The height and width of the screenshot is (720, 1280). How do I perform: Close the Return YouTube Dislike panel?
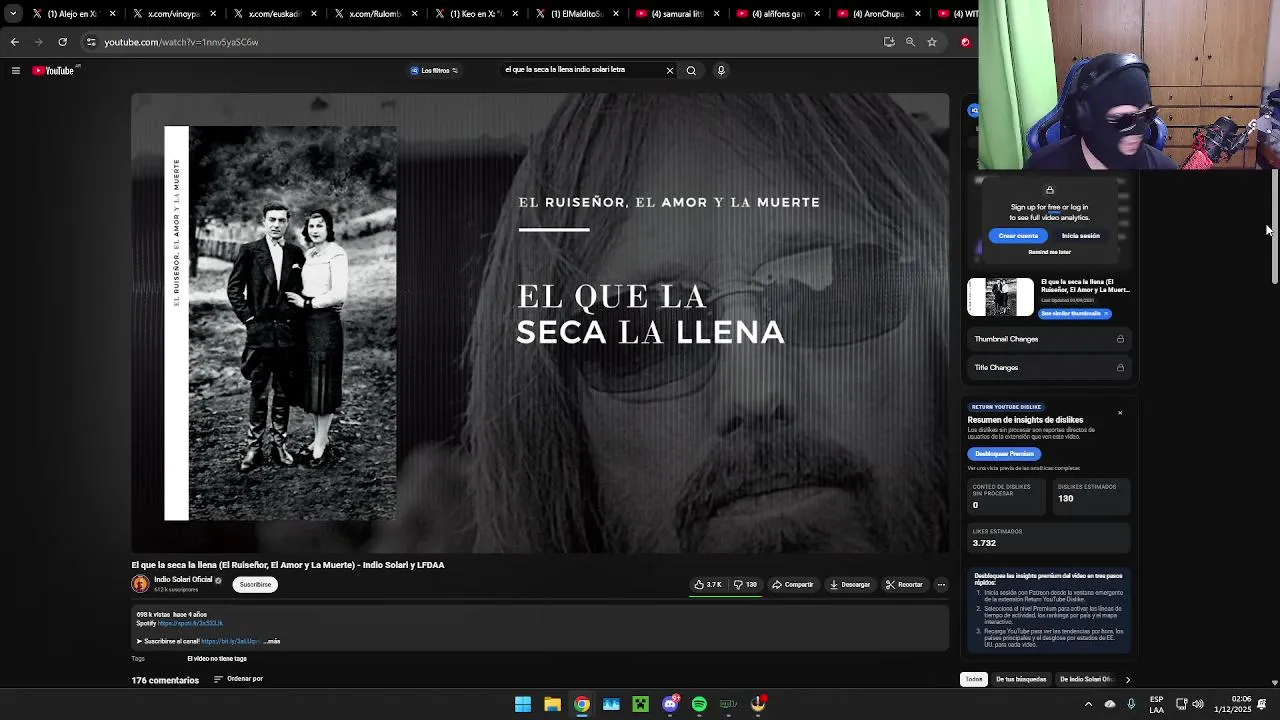coord(1120,413)
